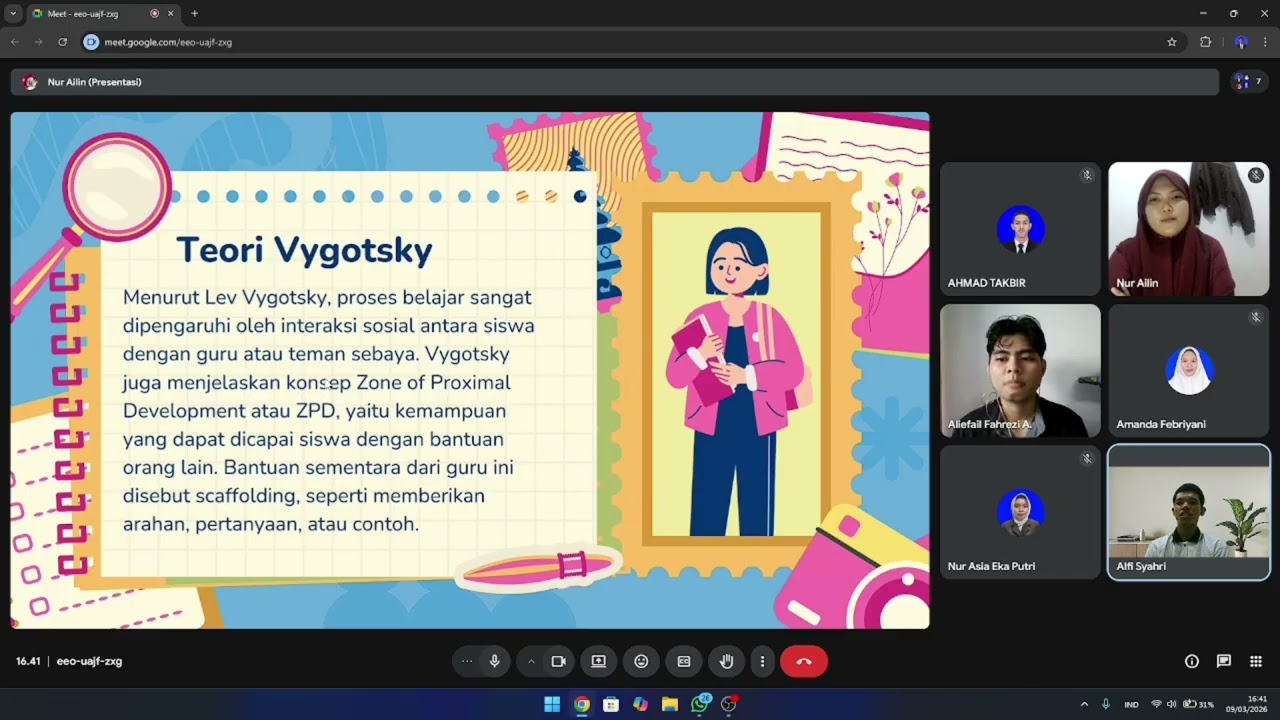1280x720 pixels.
Task: Open Copilot from the taskbar
Action: [640, 704]
